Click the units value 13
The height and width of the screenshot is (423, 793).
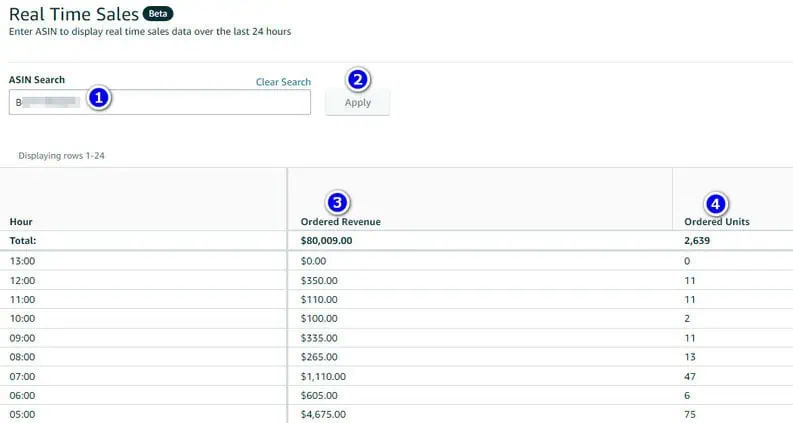pos(690,357)
